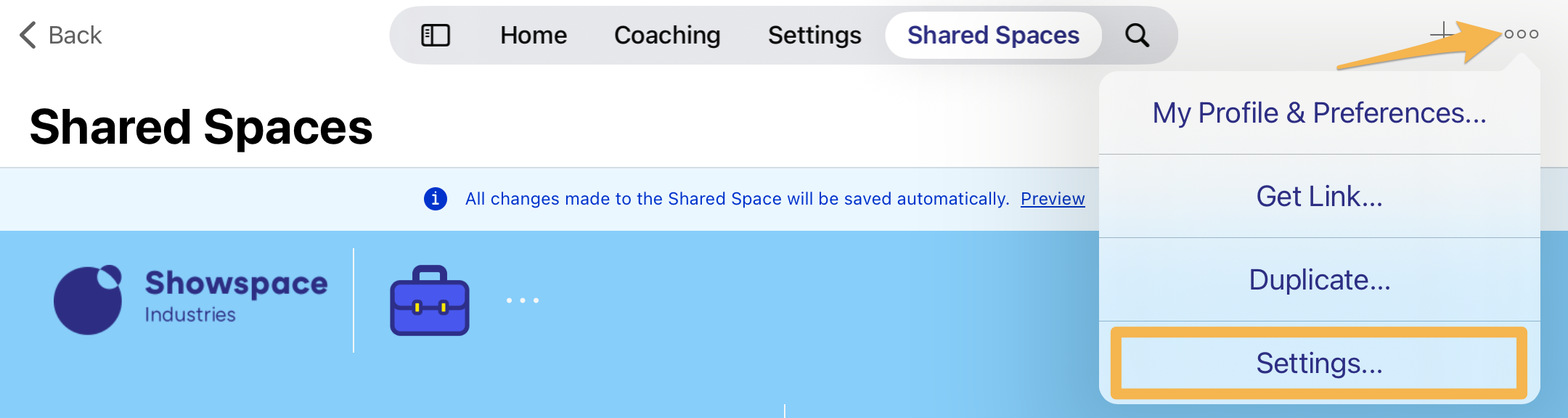This screenshot has height=418, width=1568.
Task: Click the Shared Spaces page heading
Action: point(203,127)
